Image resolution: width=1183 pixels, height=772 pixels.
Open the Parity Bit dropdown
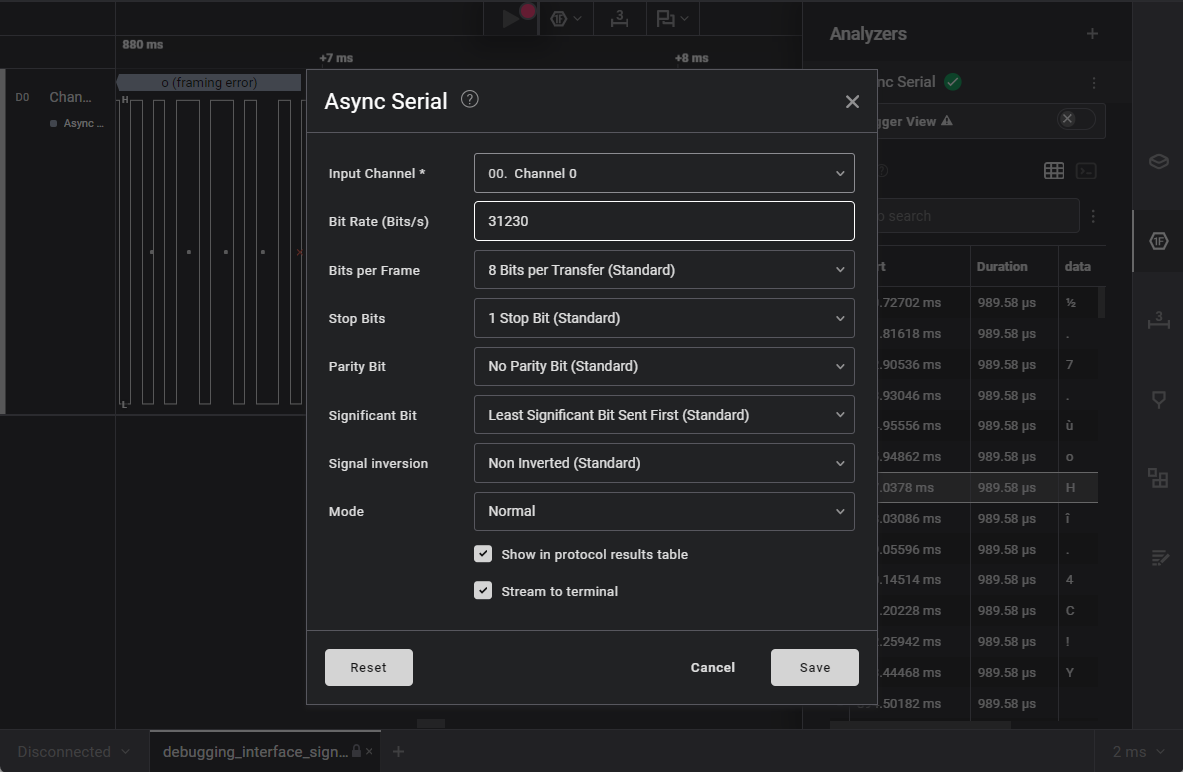point(664,366)
